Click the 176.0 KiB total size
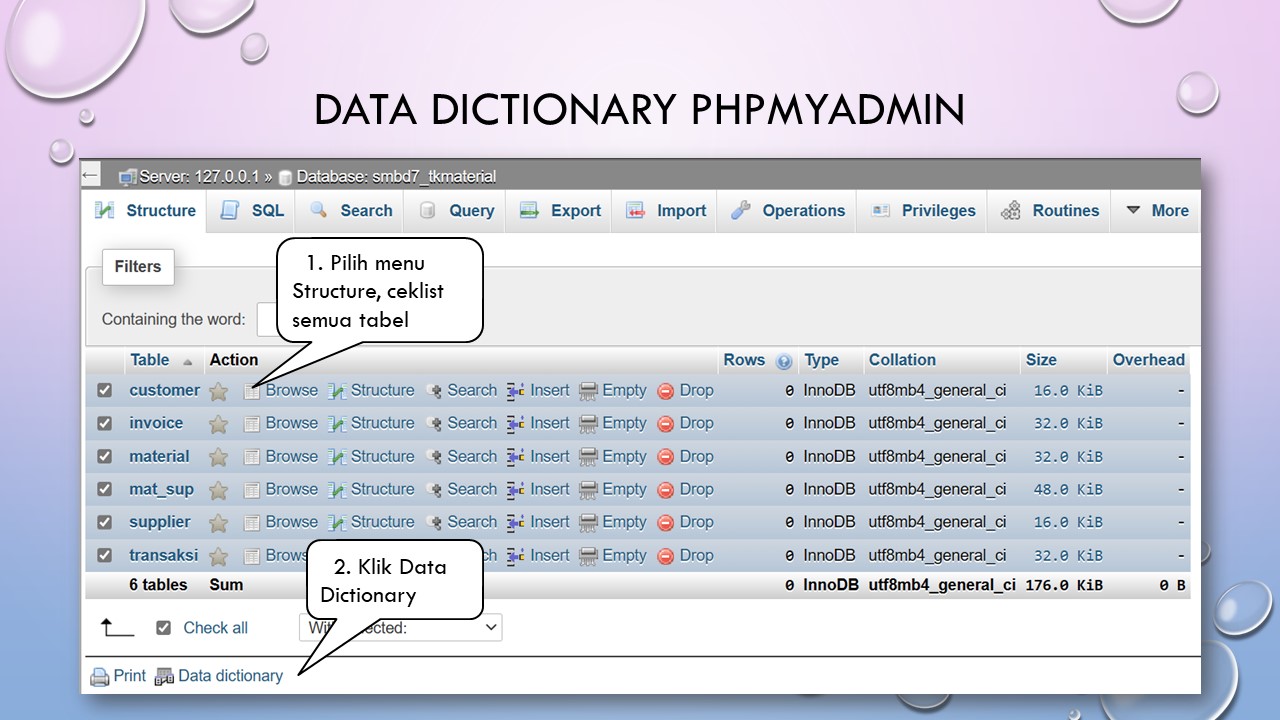The height and width of the screenshot is (720, 1280). pos(1064,585)
